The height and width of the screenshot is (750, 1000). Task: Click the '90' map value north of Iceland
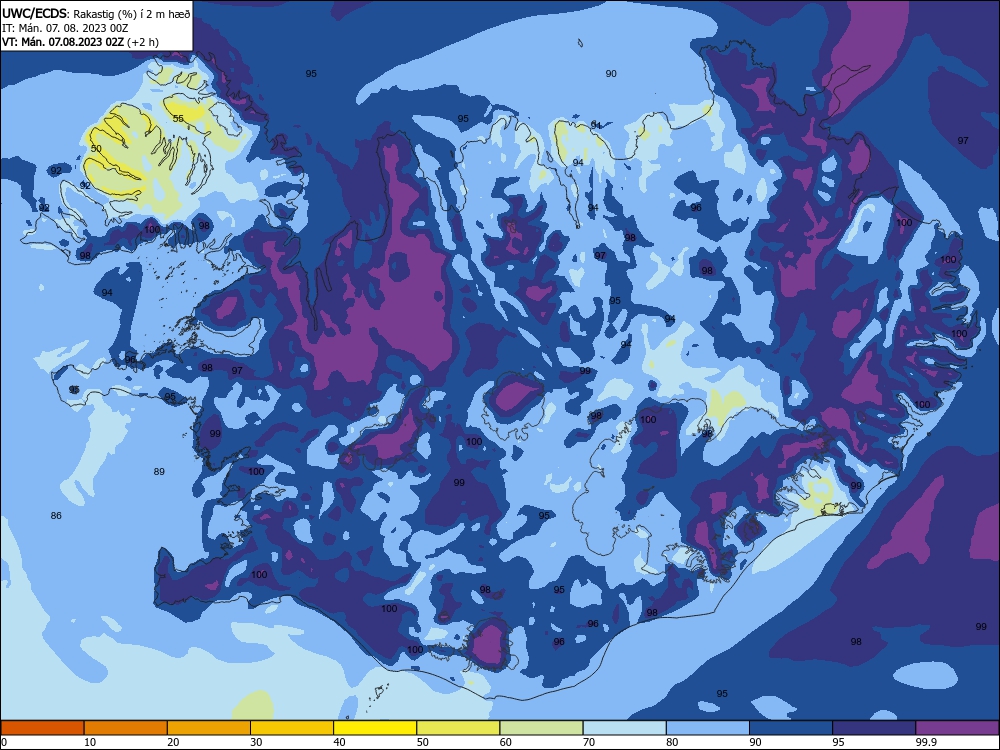[611, 74]
